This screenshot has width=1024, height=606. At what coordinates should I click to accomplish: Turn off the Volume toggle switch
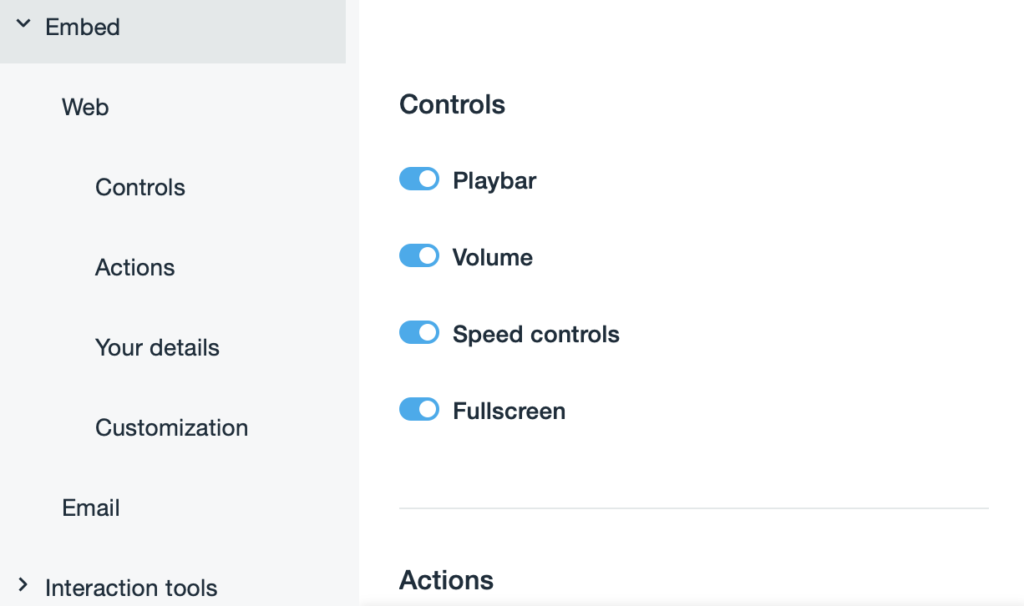(419, 256)
